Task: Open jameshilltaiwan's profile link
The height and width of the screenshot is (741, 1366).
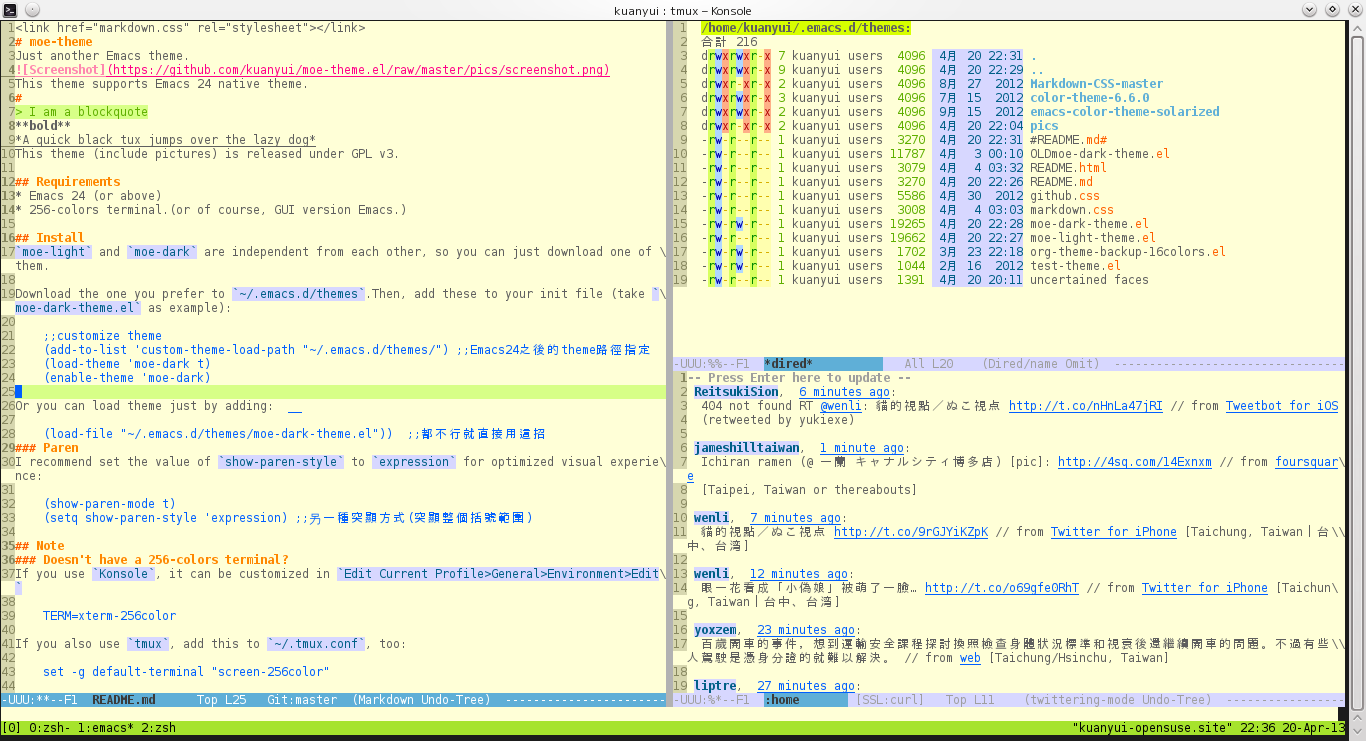Action: tap(746, 448)
